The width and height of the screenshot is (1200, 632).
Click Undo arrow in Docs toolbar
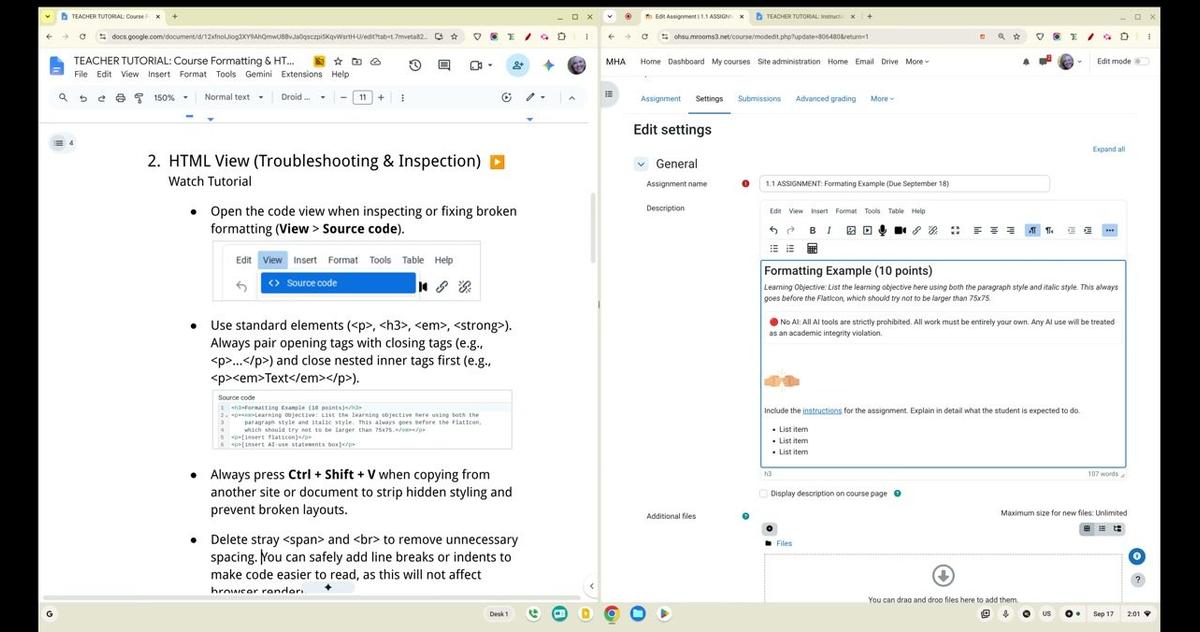point(83,98)
